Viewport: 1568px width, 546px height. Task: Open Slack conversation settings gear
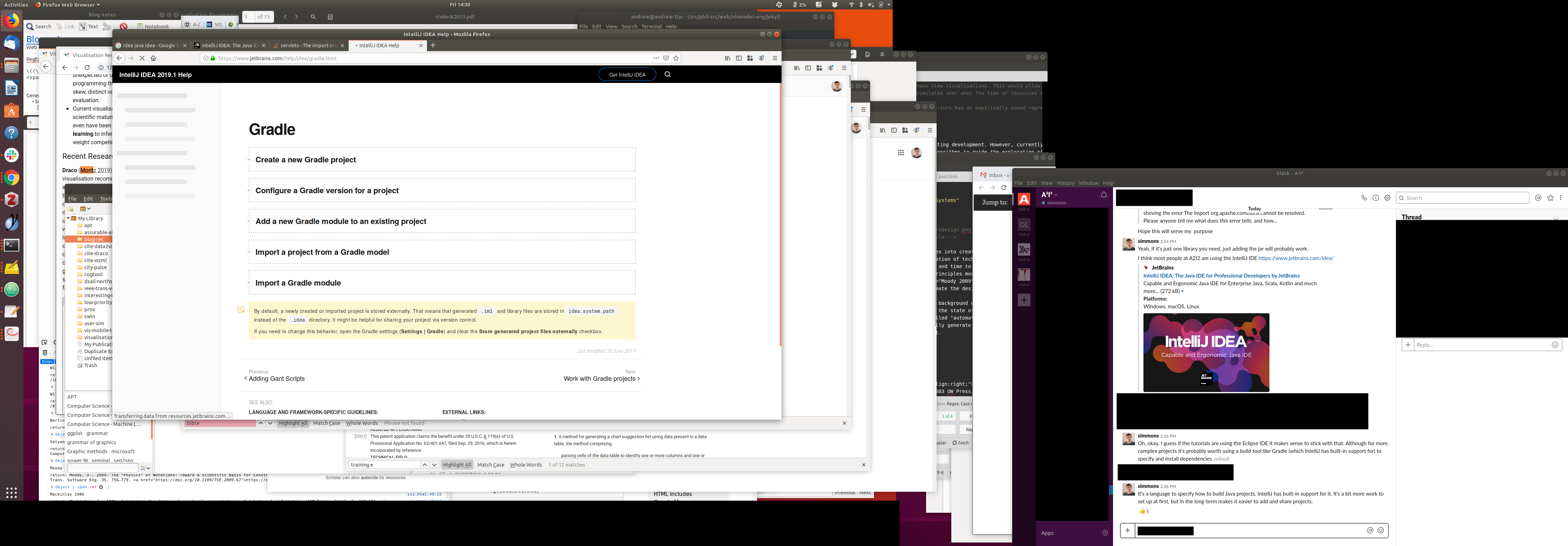click(x=1387, y=198)
